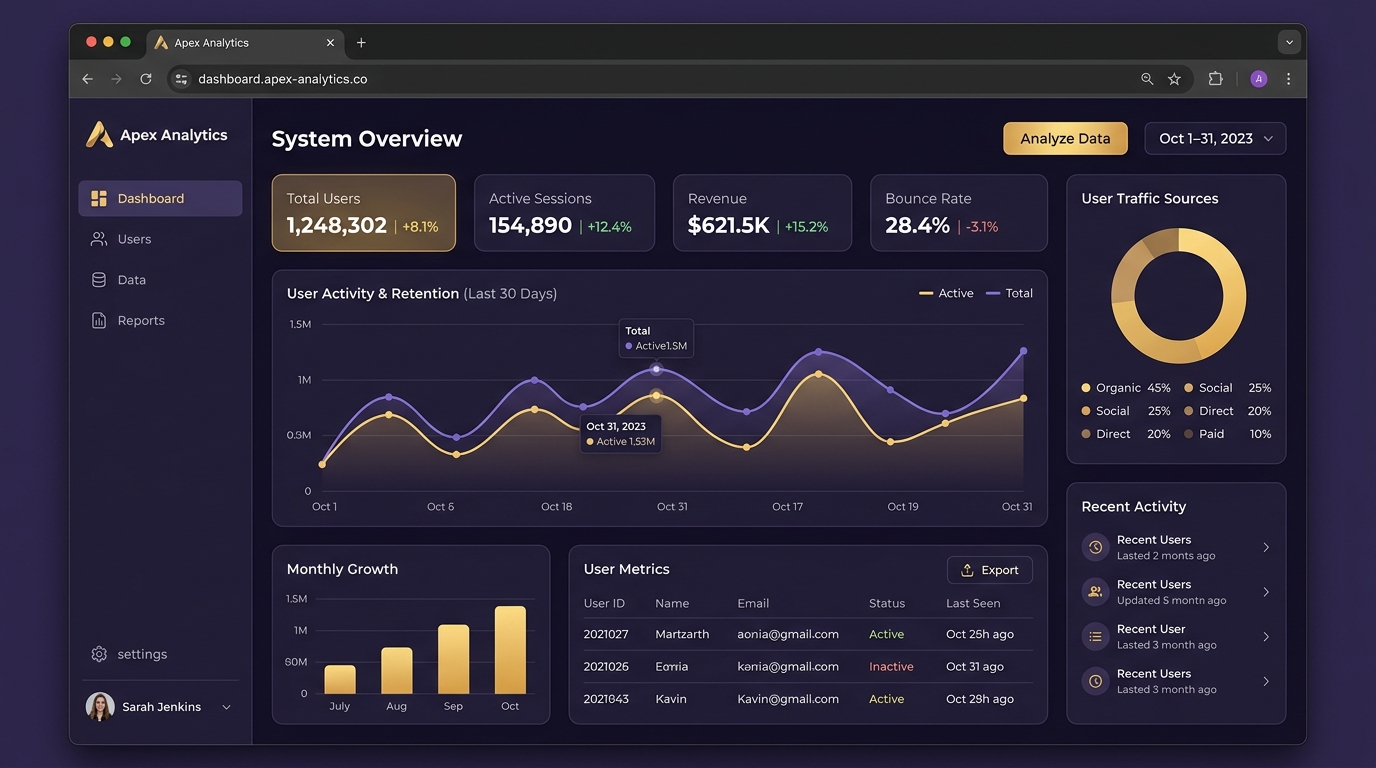
Task: Click the 'User ID' column header
Action: coord(604,604)
